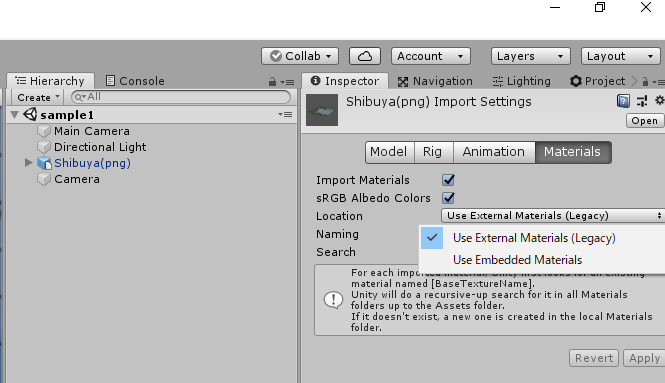Open the Layers dropdown
Viewport: 665px width, 383px height.
click(531, 56)
